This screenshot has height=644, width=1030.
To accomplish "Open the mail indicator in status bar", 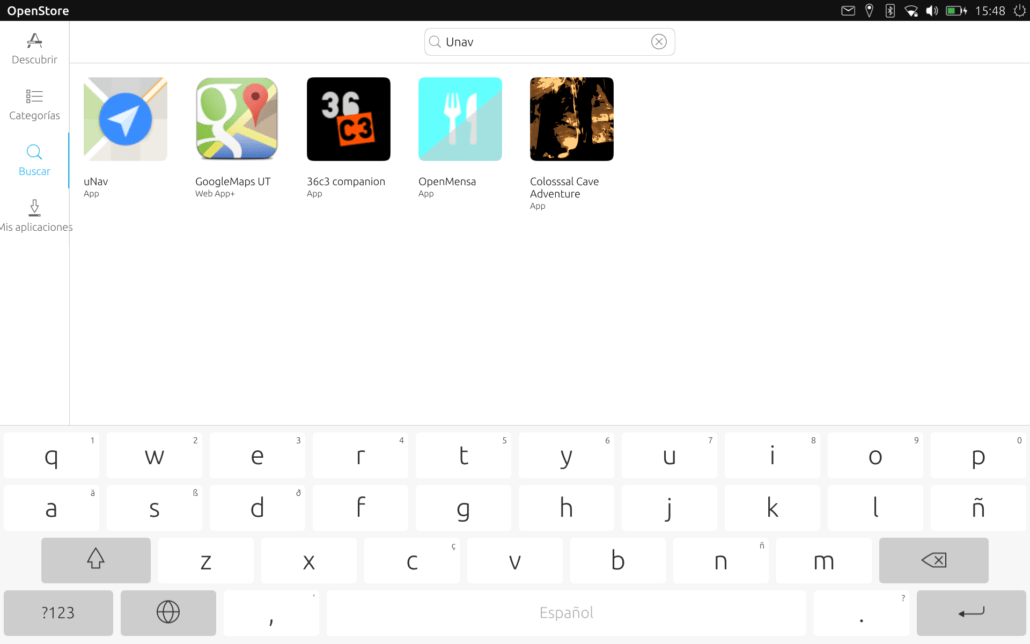I will 848,11.
